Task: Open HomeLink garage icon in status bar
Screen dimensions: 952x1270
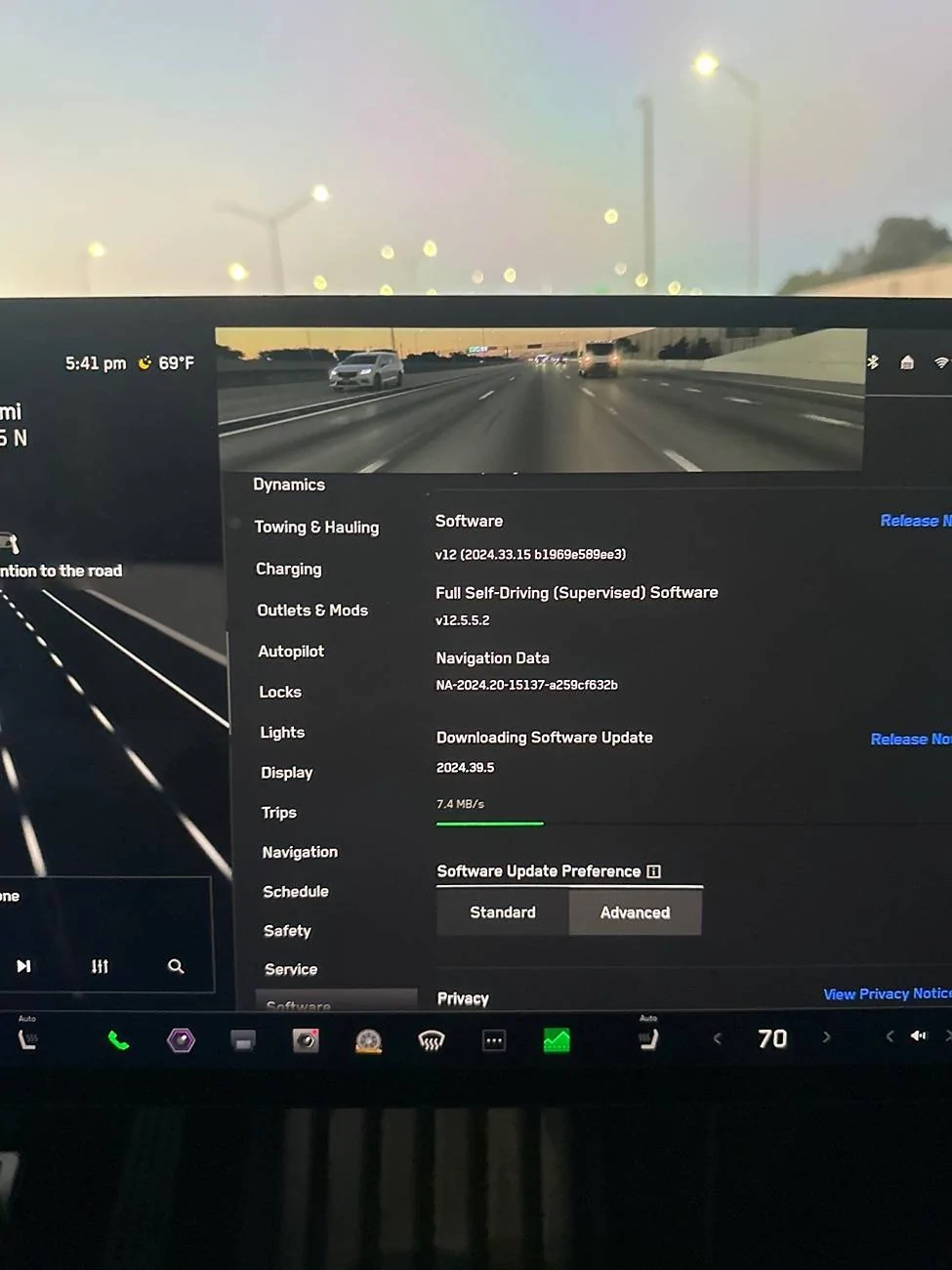Action: click(x=907, y=362)
